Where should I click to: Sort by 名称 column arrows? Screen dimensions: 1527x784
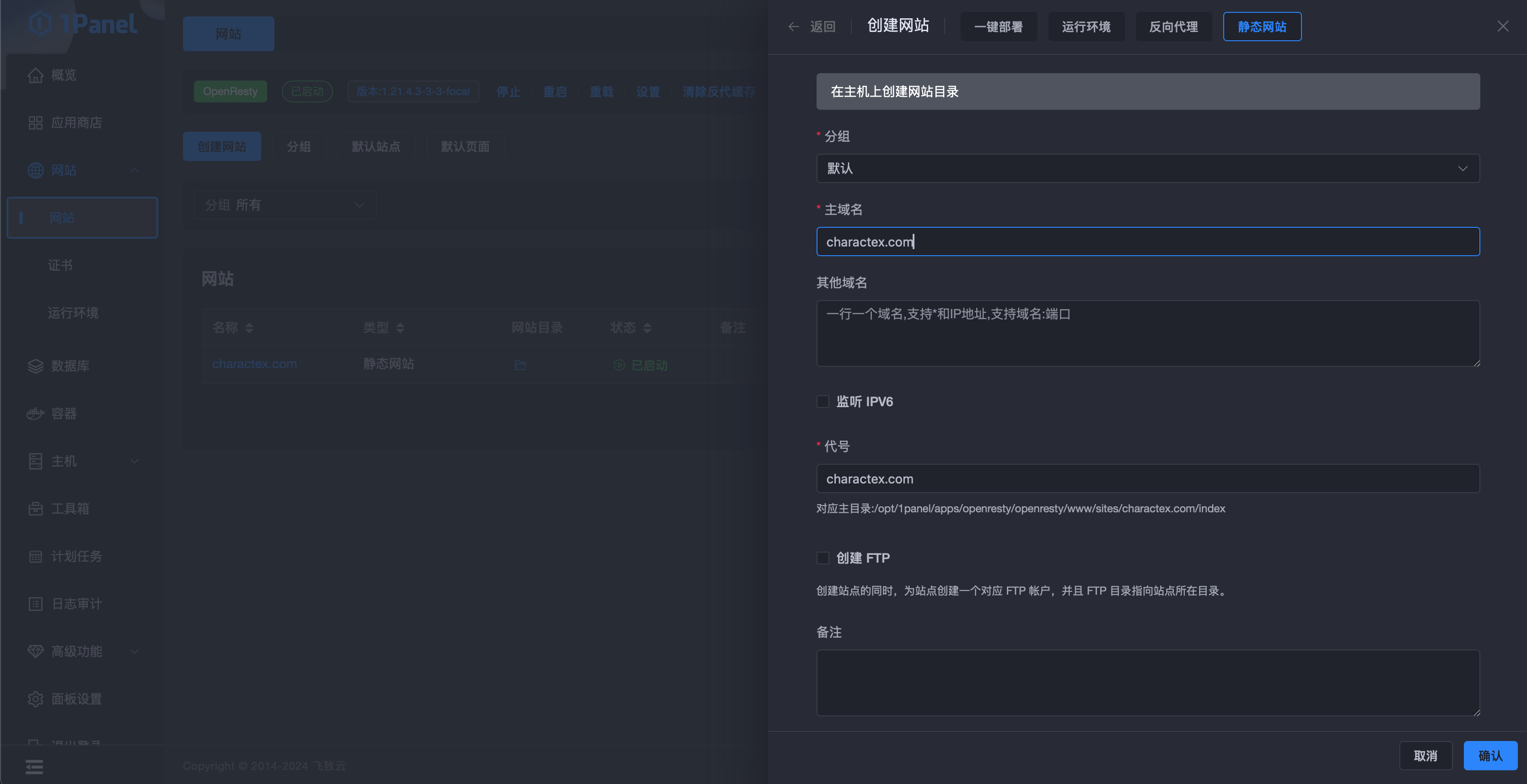coord(249,328)
